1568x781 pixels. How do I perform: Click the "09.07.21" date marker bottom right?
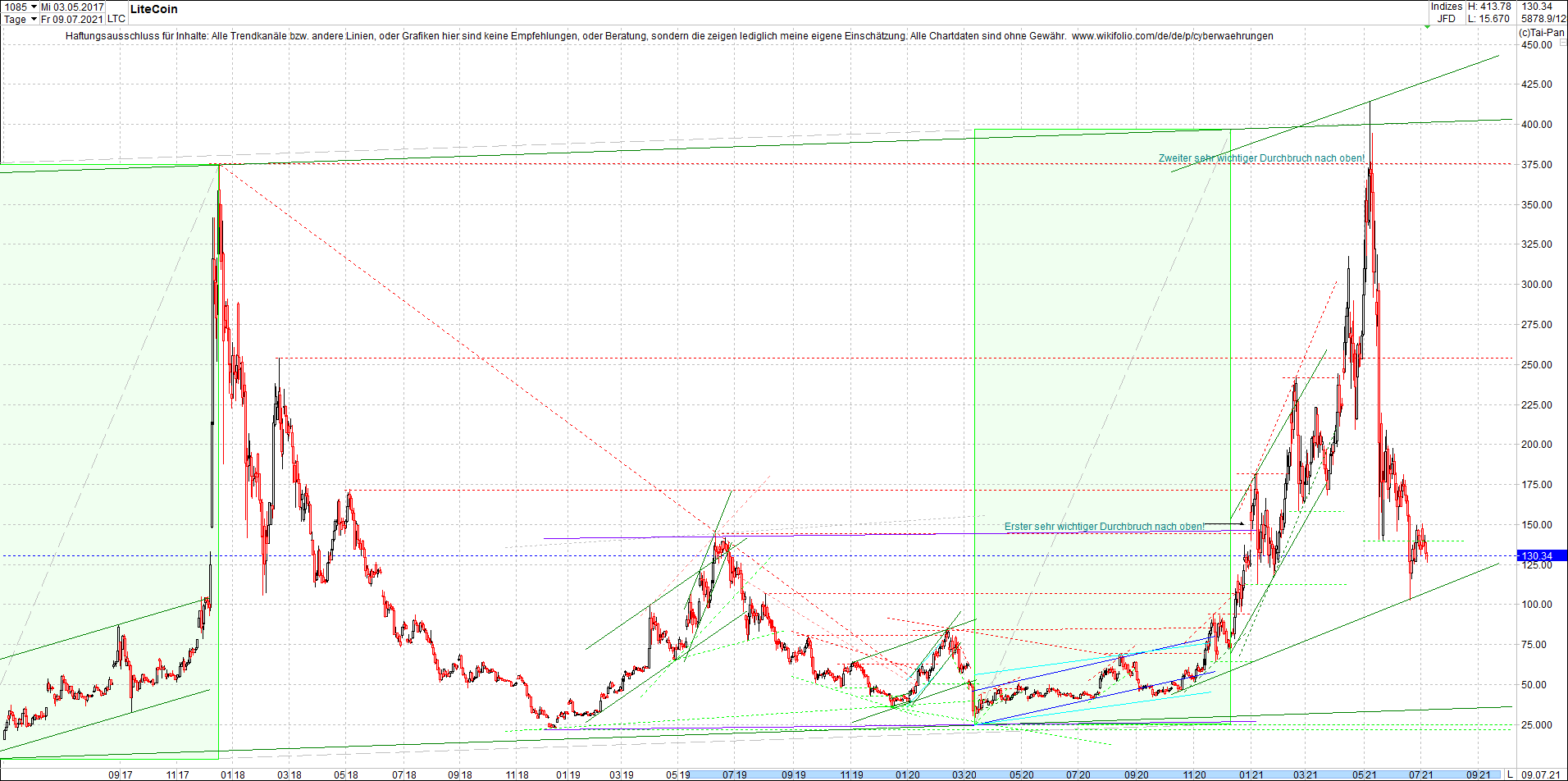(x=1540, y=773)
